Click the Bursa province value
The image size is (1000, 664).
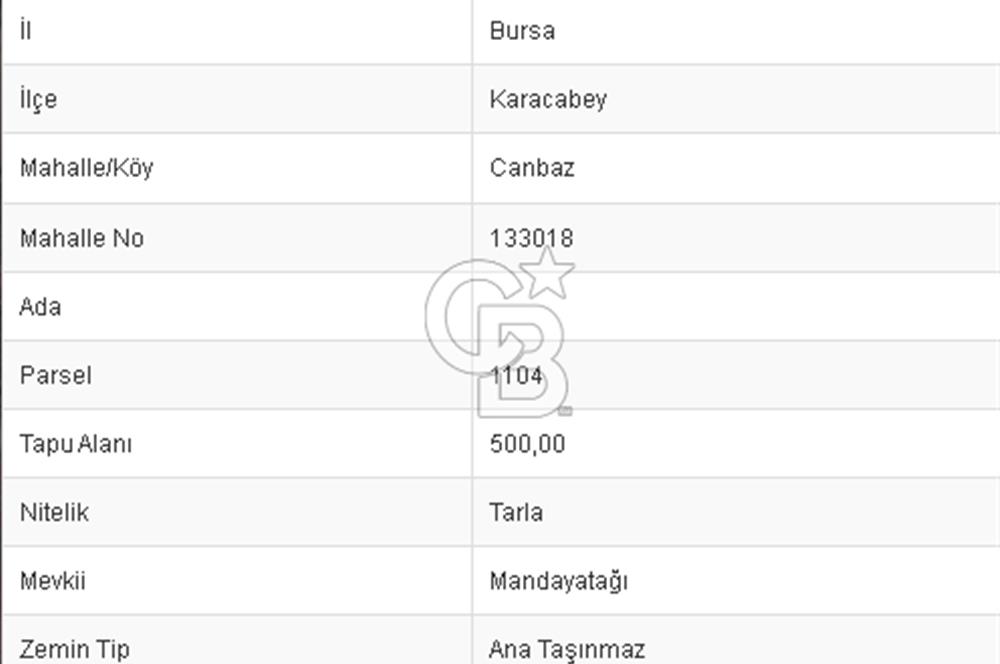pos(522,31)
